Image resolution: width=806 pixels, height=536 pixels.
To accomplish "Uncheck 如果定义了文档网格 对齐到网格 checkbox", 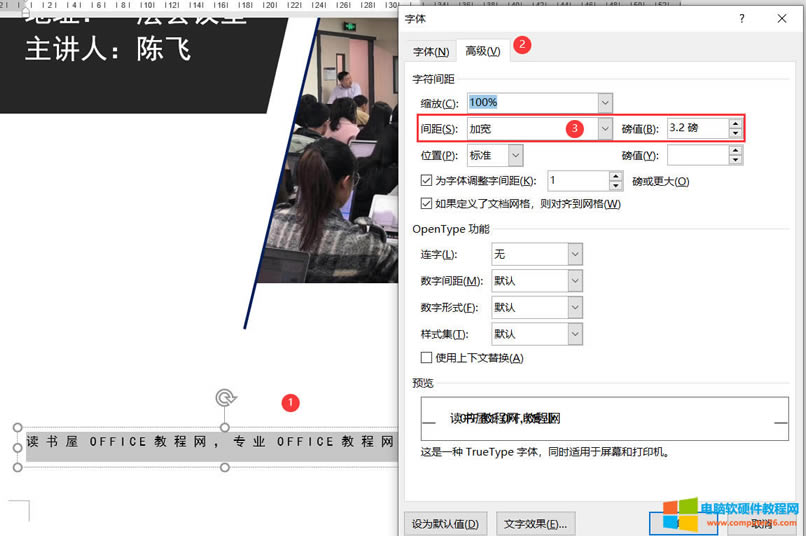I will point(427,204).
